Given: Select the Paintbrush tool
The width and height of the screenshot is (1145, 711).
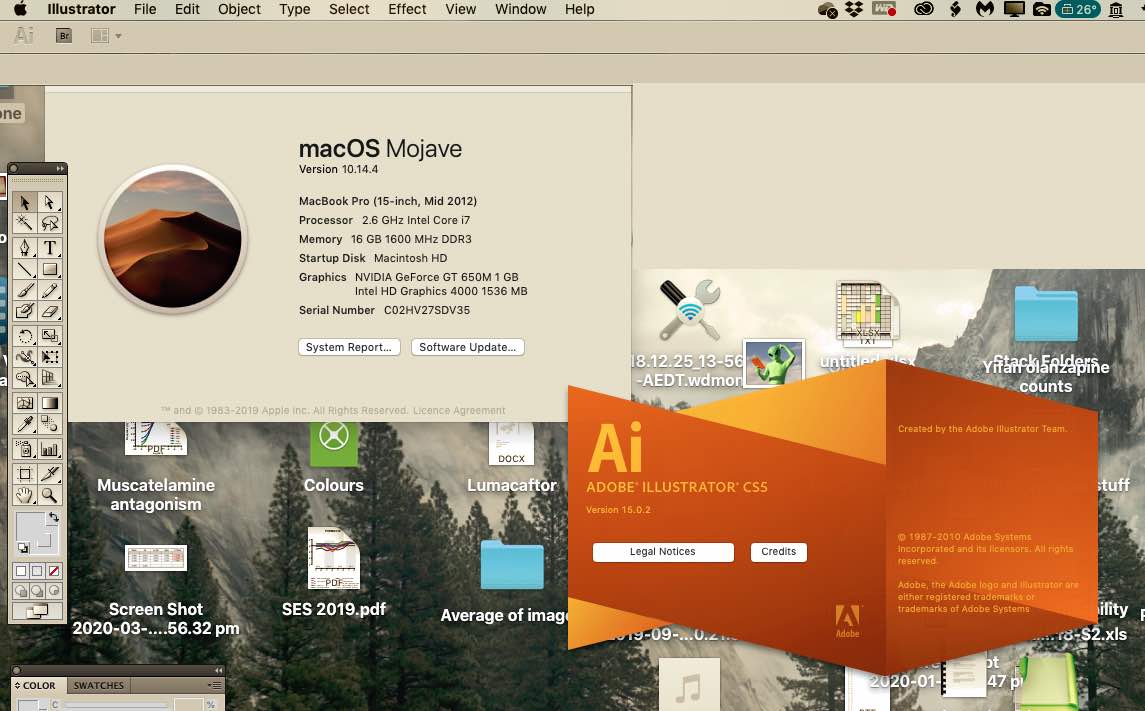Looking at the screenshot, I should pos(25,291).
